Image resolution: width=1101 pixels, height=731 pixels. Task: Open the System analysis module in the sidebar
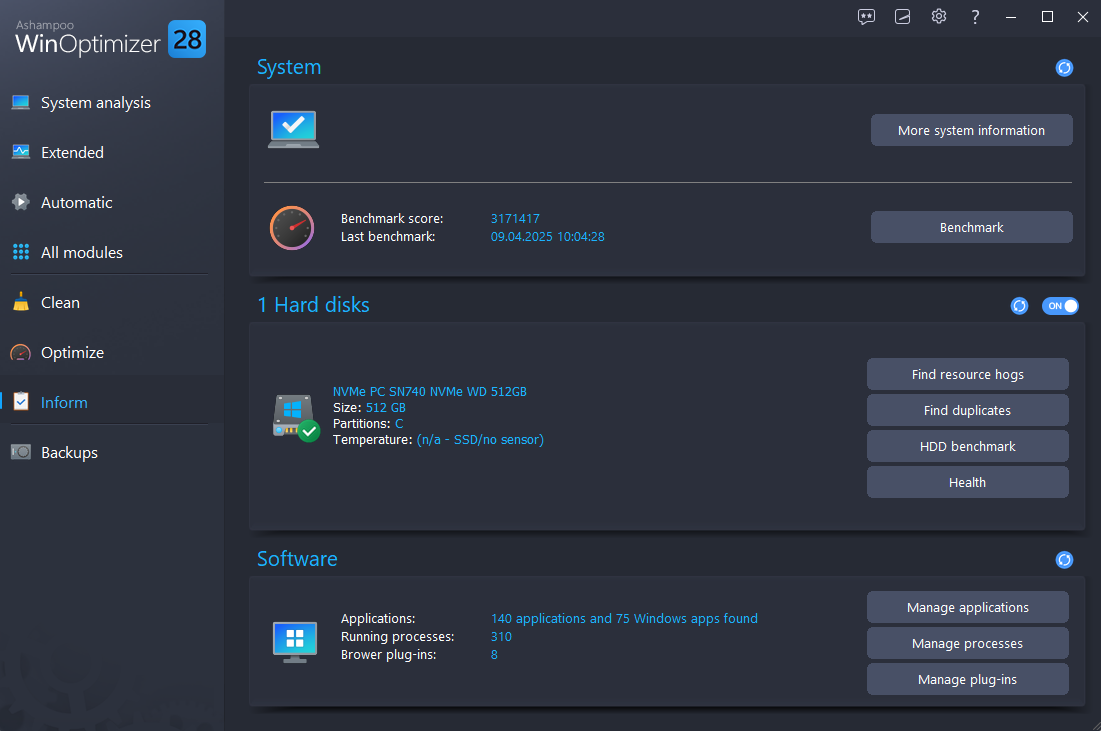(95, 102)
